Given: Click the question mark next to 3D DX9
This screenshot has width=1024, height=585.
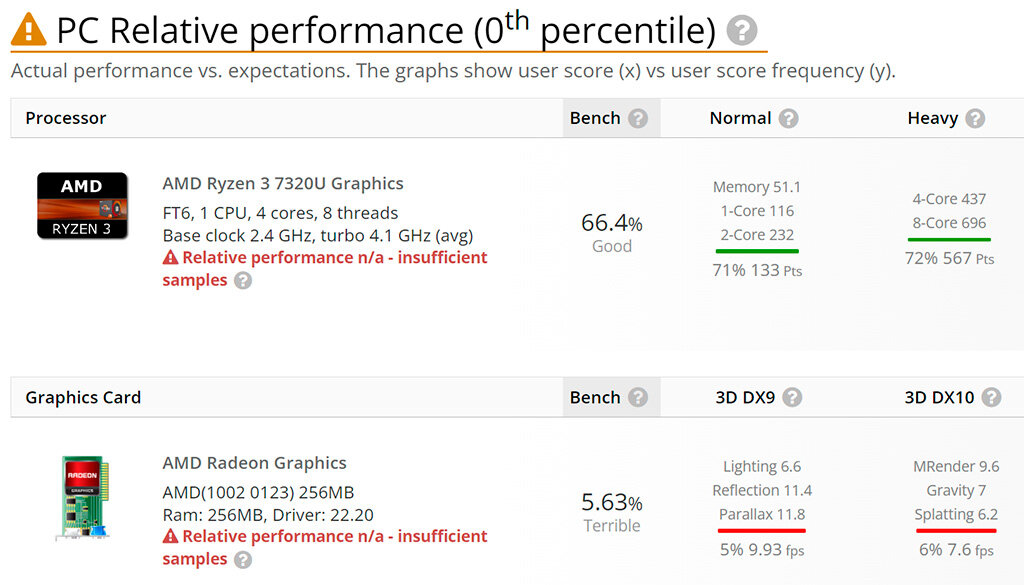Looking at the screenshot, I should click(x=792, y=397).
